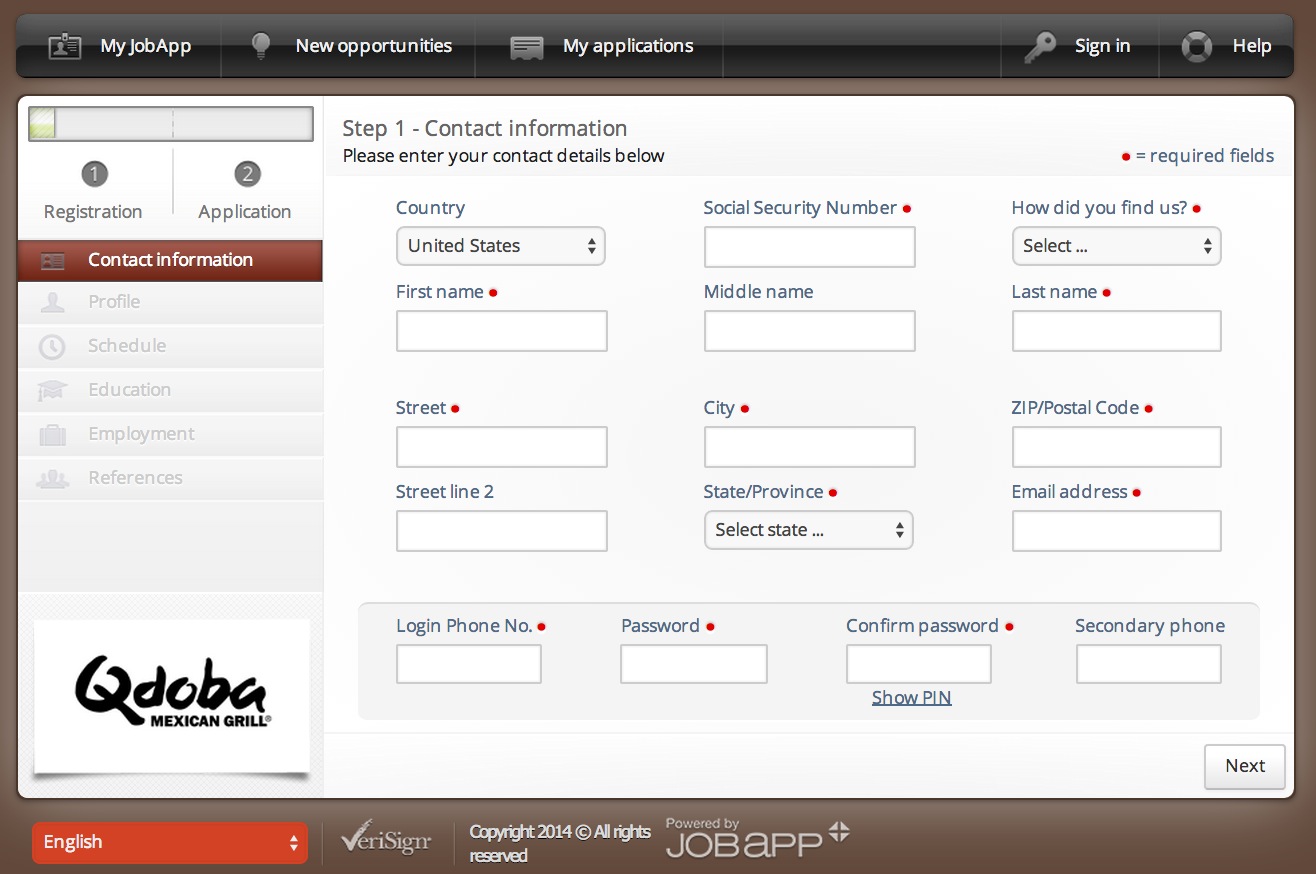Click the progress bar above the steps

tap(170, 124)
